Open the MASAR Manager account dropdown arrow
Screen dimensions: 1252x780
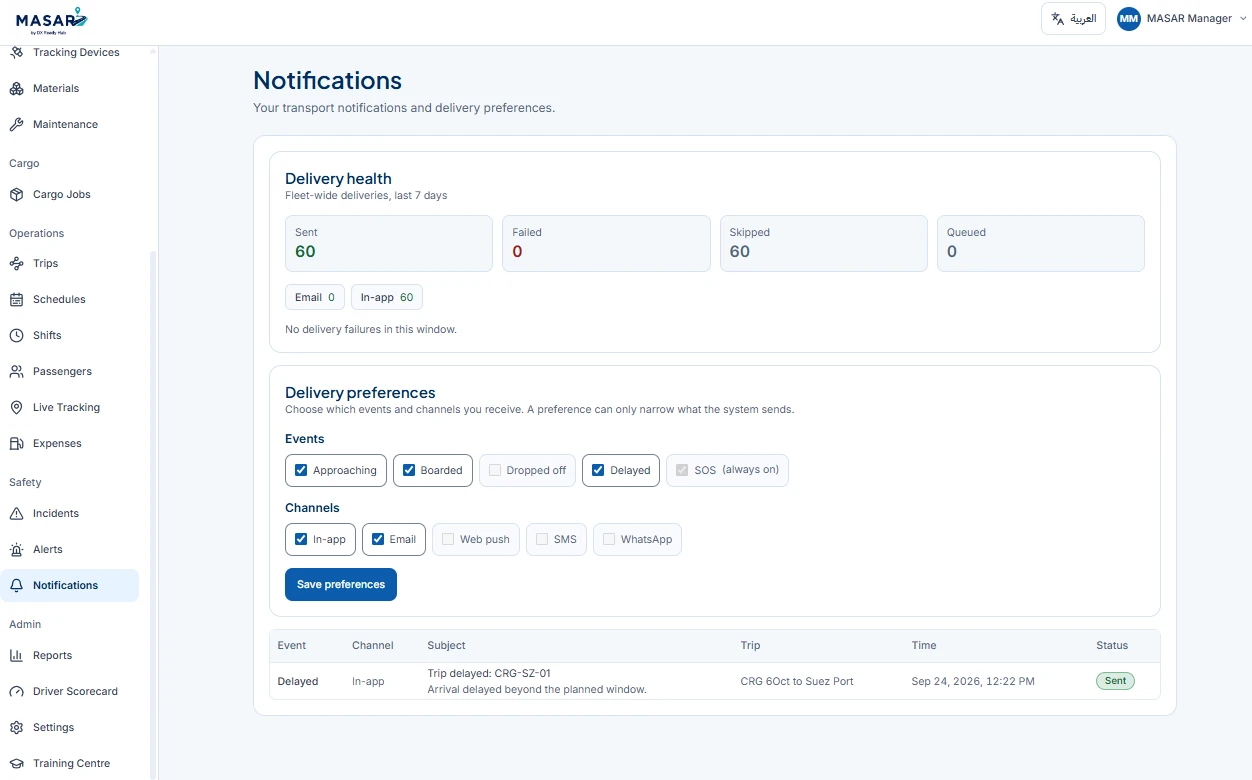point(1243,18)
